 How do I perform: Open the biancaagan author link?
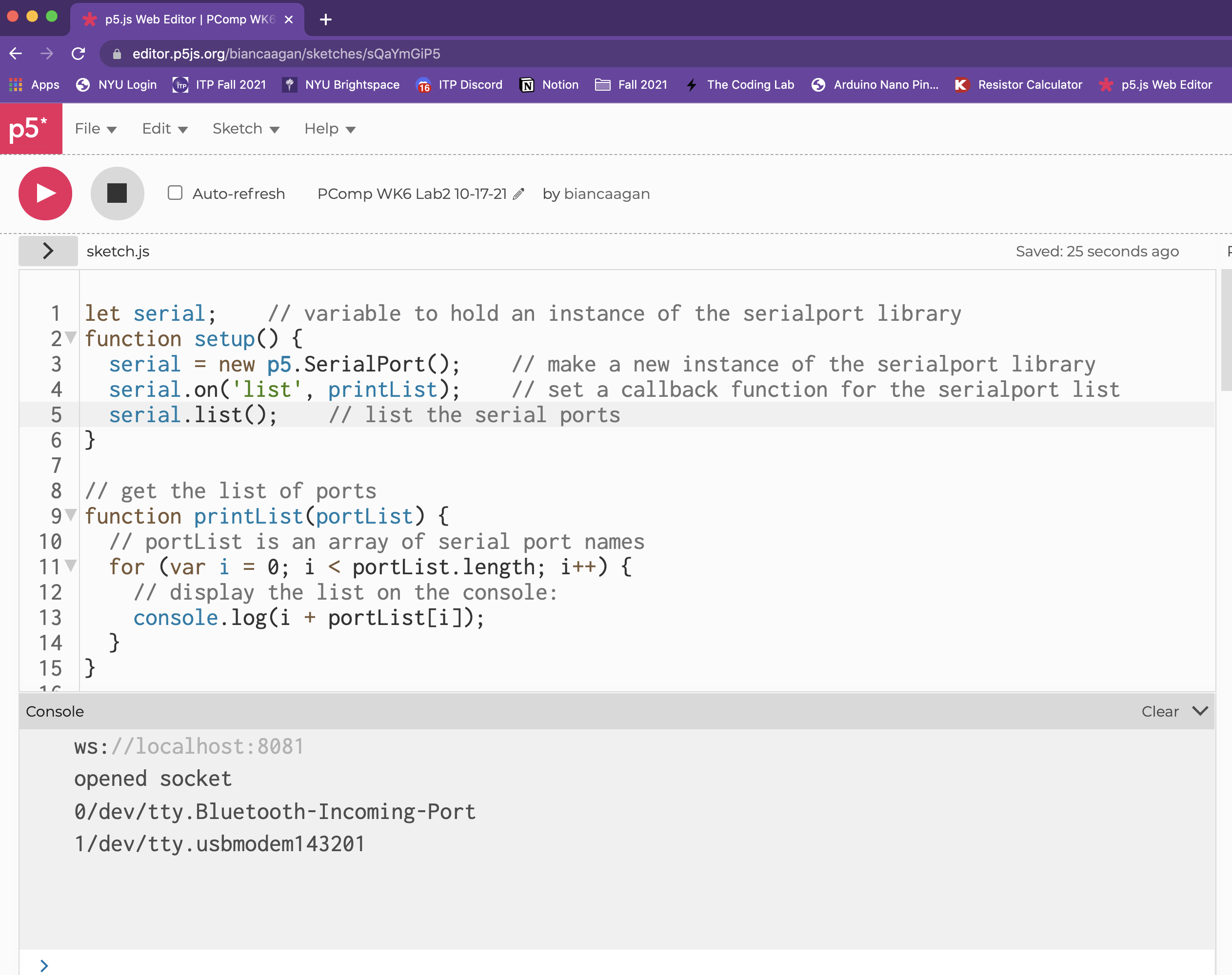[x=607, y=194]
